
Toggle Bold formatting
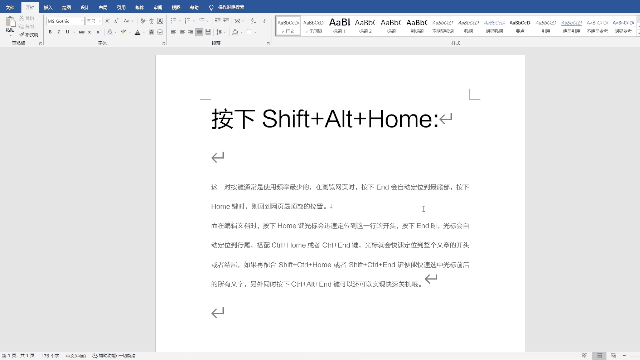(50, 32)
